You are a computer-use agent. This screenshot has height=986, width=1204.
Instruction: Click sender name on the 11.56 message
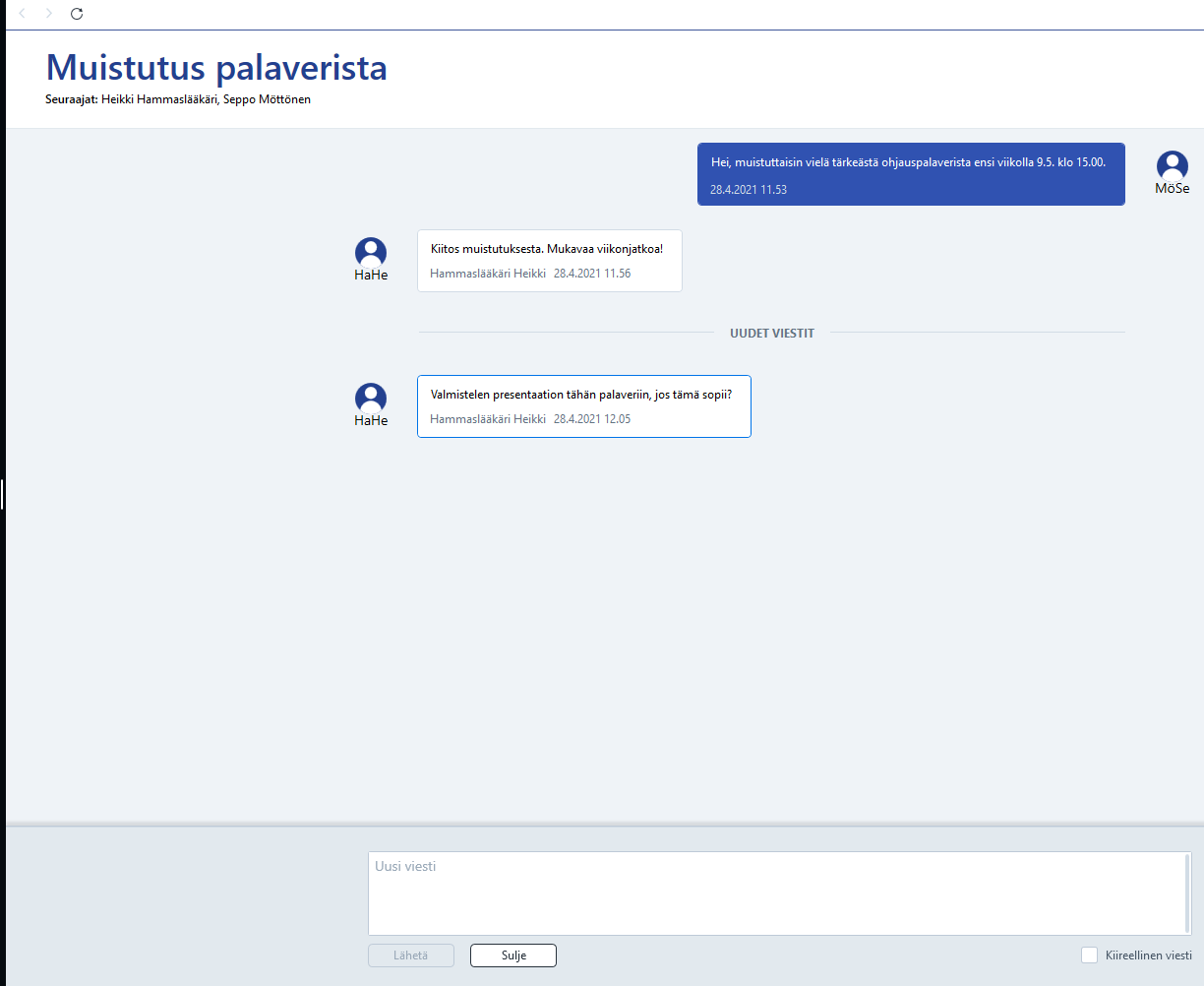coord(488,274)
